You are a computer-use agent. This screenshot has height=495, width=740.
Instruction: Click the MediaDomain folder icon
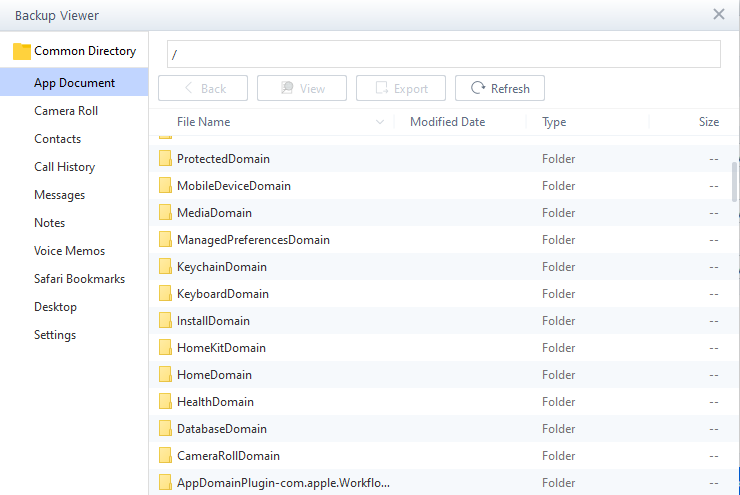click(165, 212)
